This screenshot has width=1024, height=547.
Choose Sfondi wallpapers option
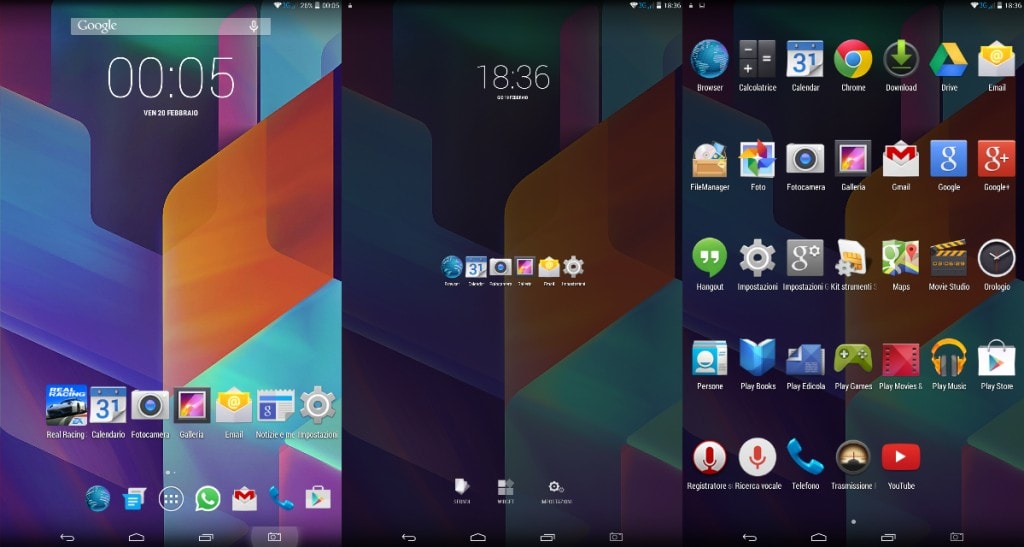pyautogui.click(x=462, y=492)
